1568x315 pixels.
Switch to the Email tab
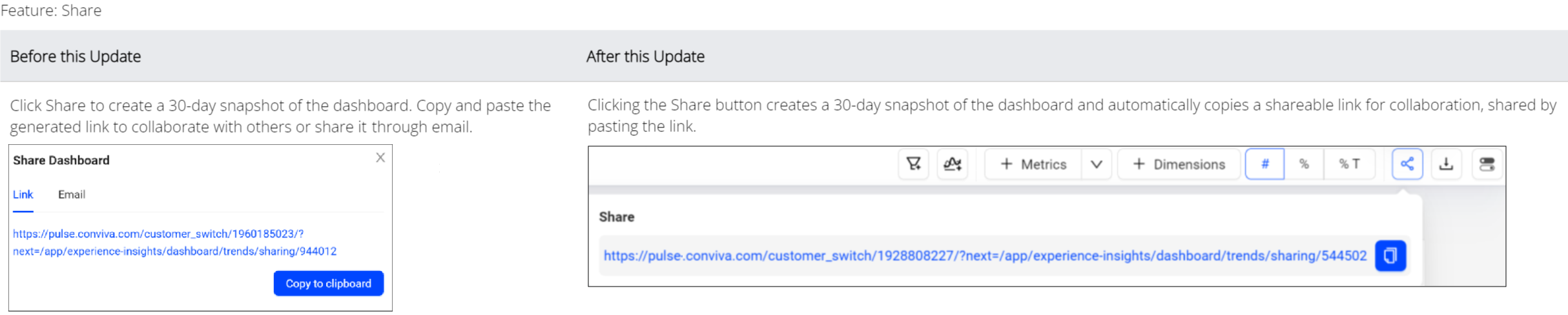pos(72,195)
